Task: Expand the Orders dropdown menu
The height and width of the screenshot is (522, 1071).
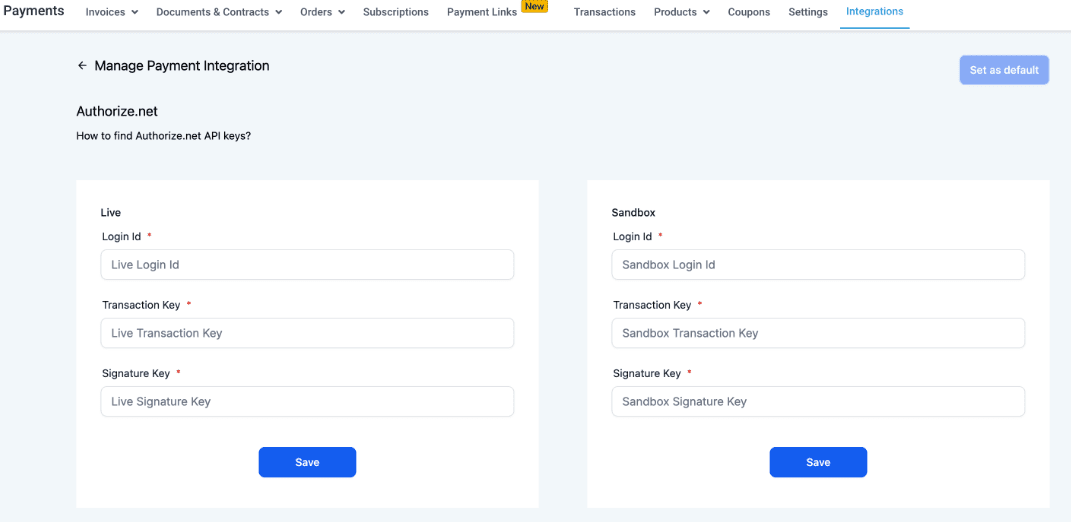Action: pos(322,12)
